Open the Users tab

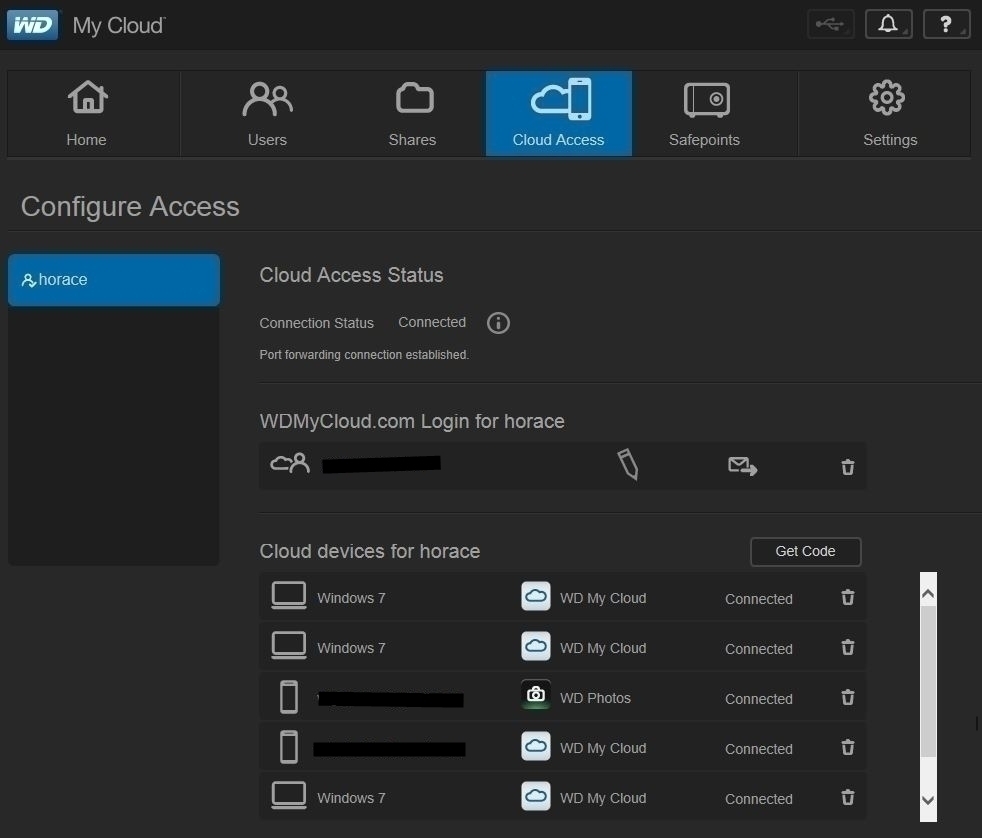[x=267, y=114]
